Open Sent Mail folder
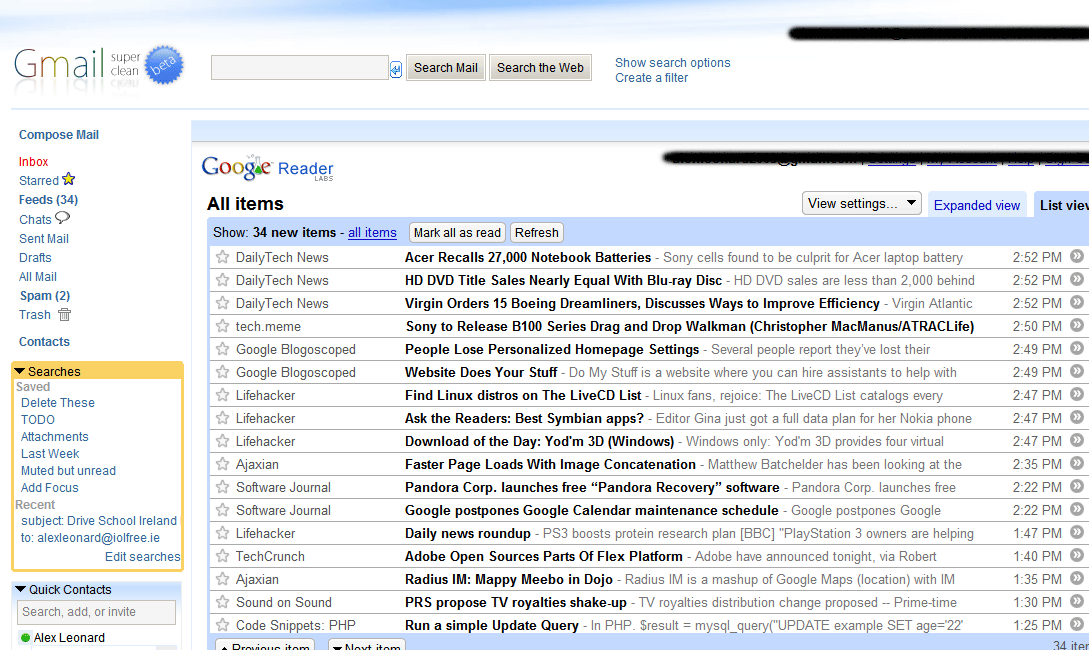Viewport: 1089px width, 650px height. [x=44, y=238]
